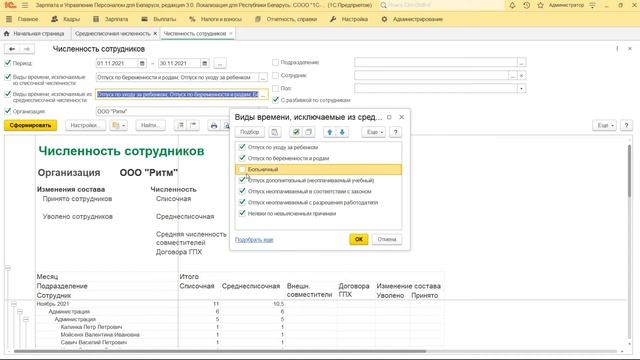
Task: Close the Среднесписочная численность tab
Action: [155, 33]
